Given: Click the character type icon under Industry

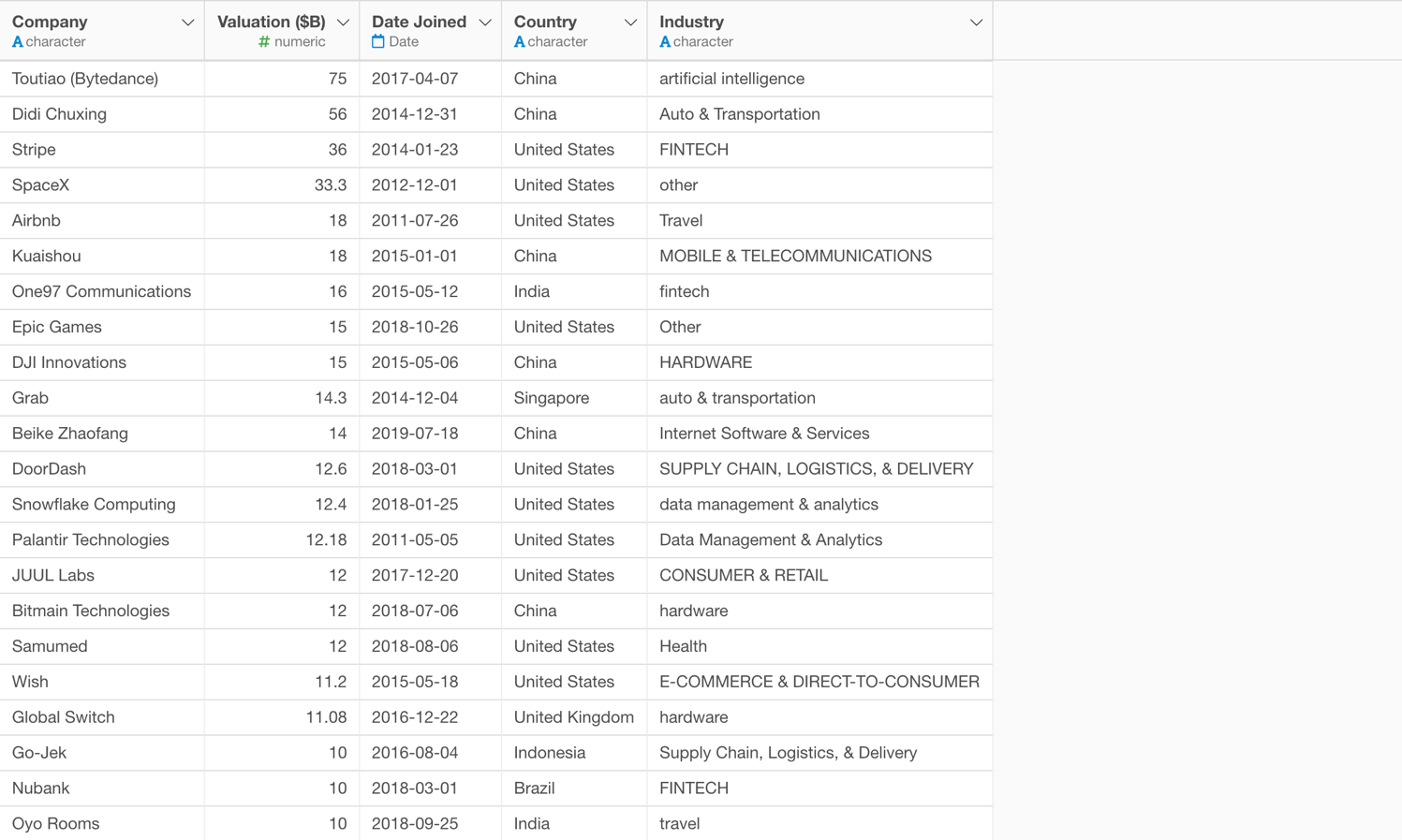Looking at the screenshot, I should pos(665,42).
